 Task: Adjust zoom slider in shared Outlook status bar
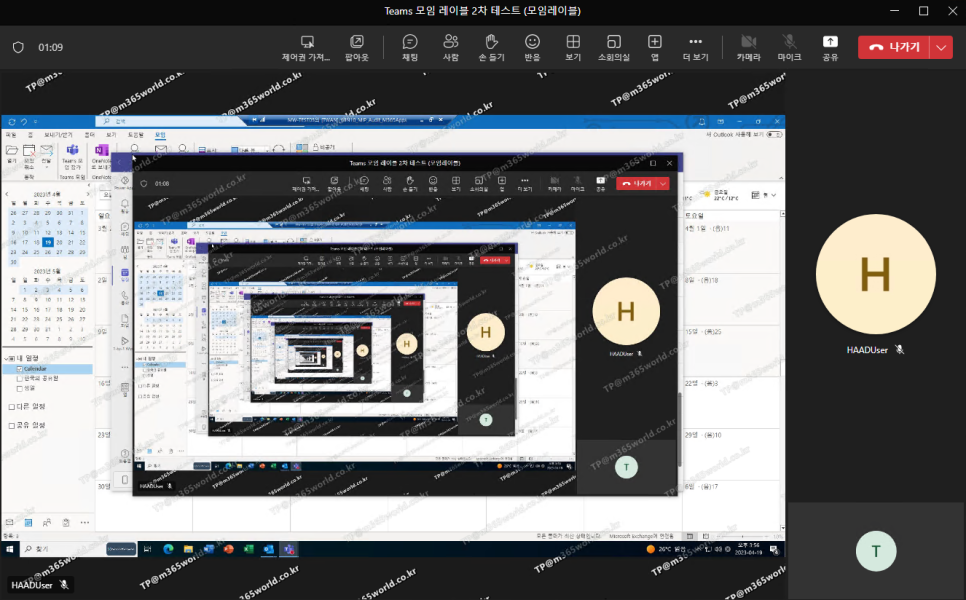[x=742, y=537]
